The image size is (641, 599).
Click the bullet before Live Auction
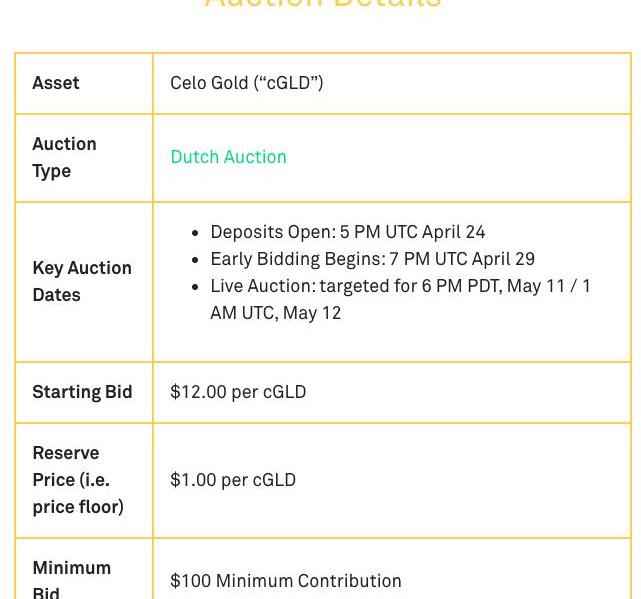pyautogui.click(x=195, y=287)
